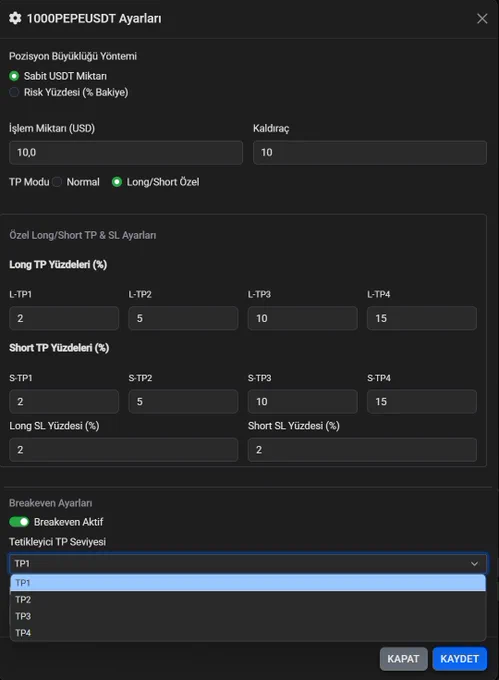Click the L-TP3 percentage field
The width and height of the screenshot is (499, 680).
point(303,318)
